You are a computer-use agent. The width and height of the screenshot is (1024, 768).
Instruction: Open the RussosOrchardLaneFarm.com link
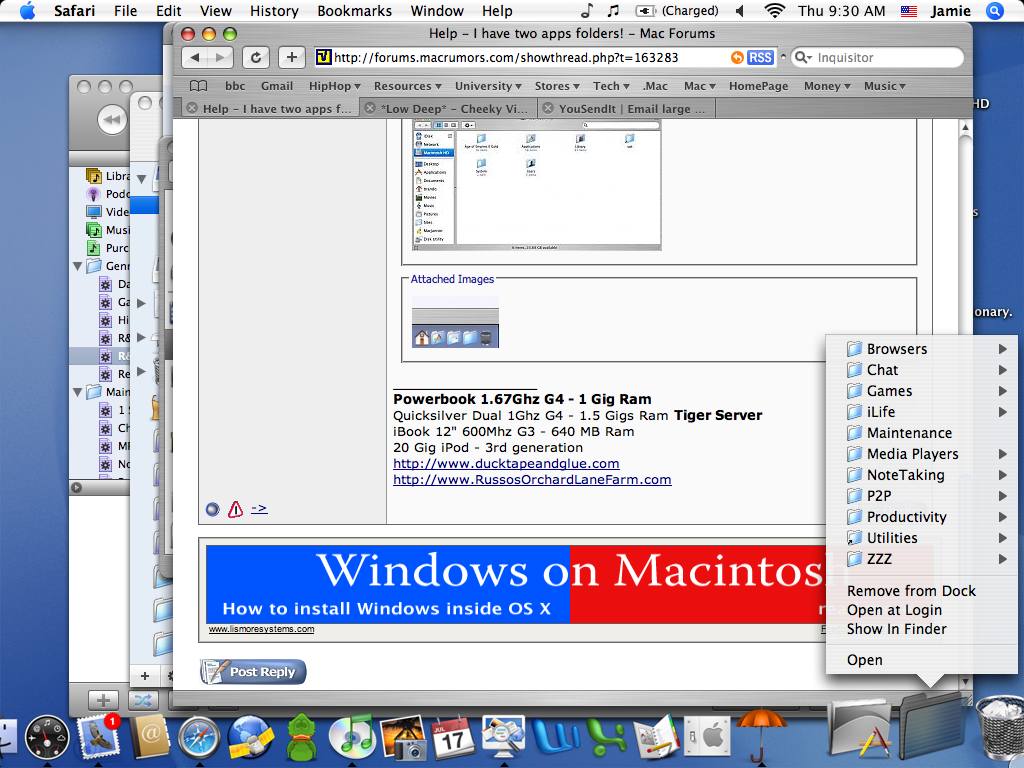coord(532,479)
